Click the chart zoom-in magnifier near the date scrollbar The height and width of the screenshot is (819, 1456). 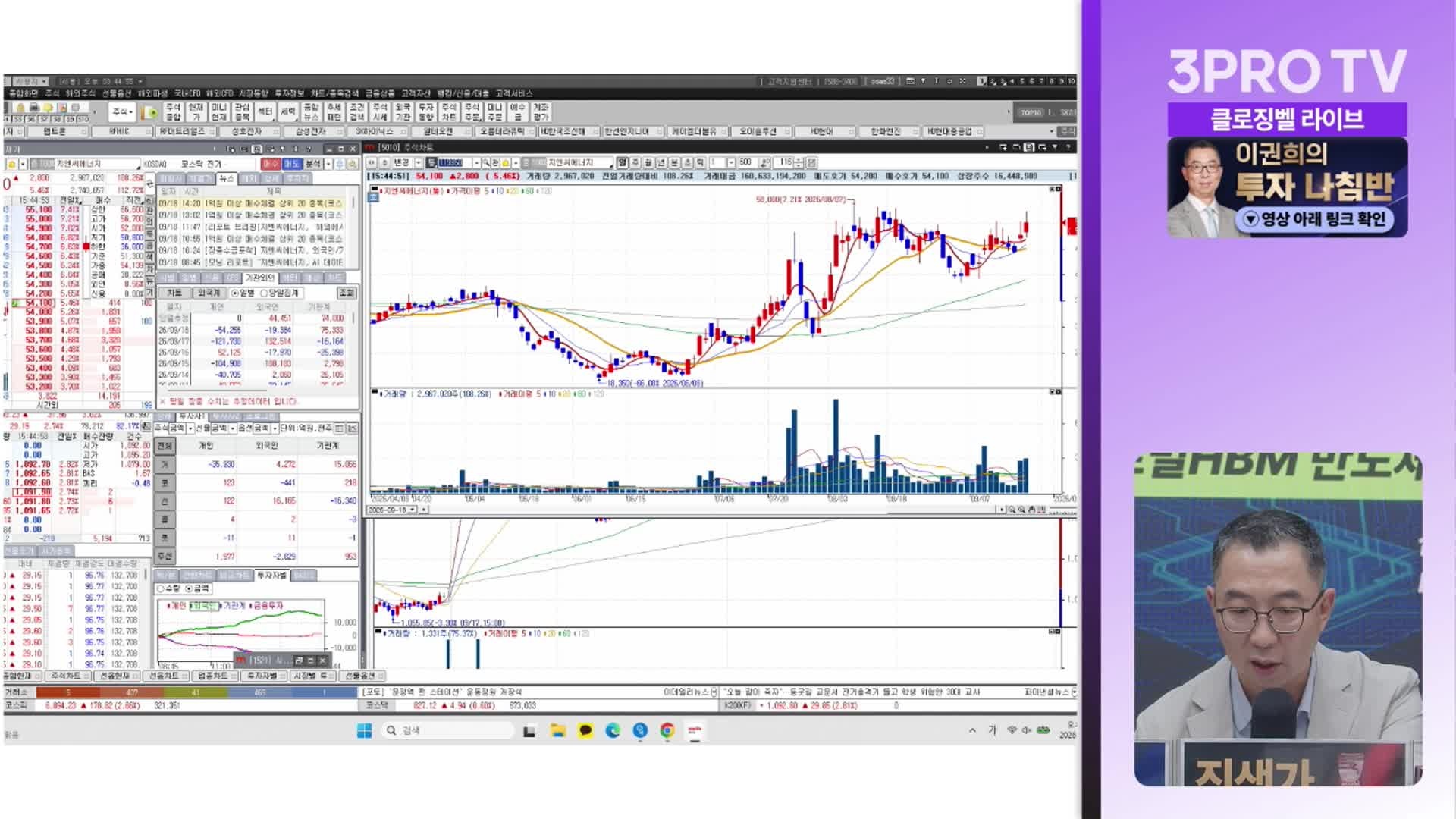pos(1012,510)
